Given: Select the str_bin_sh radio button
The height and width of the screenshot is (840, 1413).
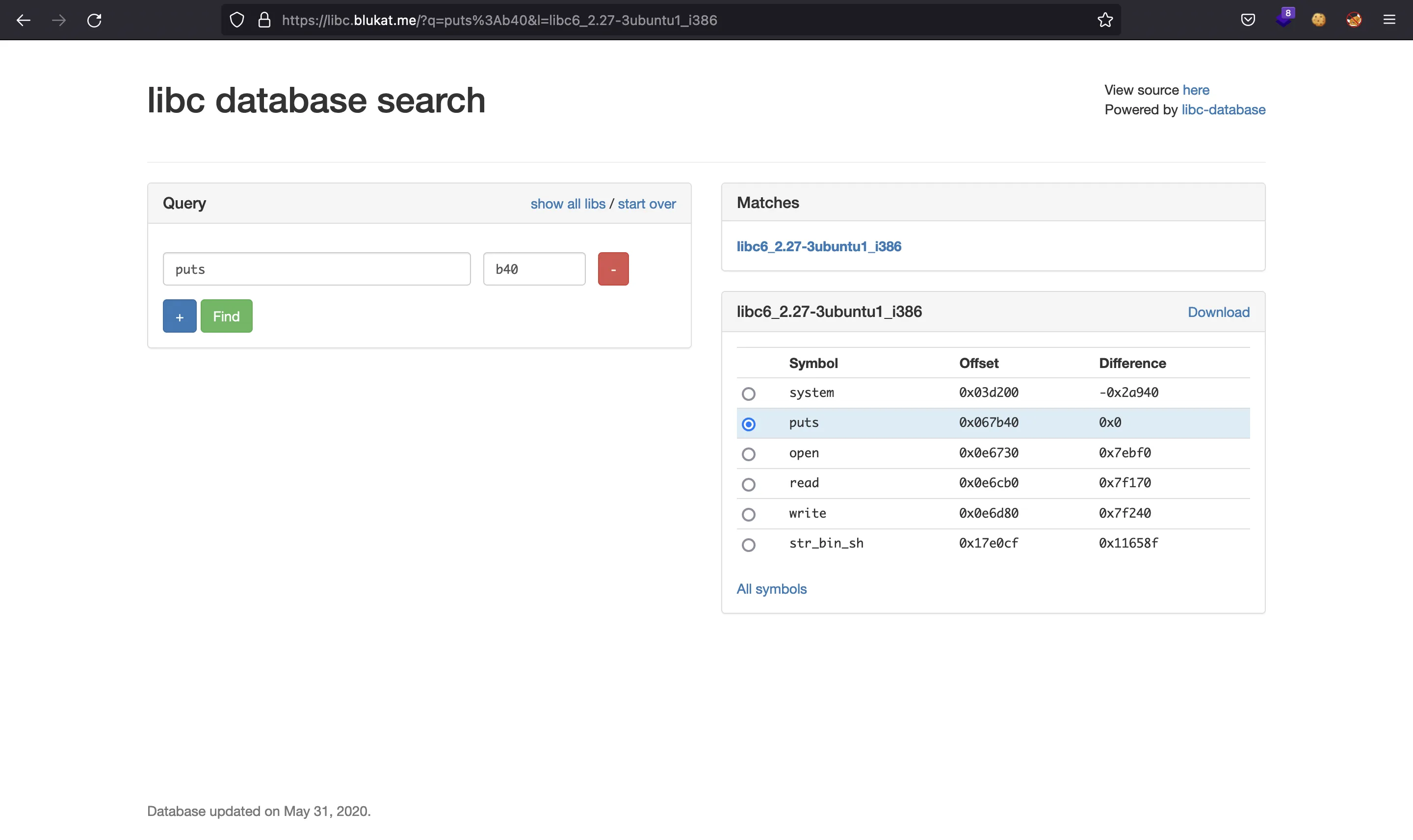Looking at the screenshot, I should 749,544.
